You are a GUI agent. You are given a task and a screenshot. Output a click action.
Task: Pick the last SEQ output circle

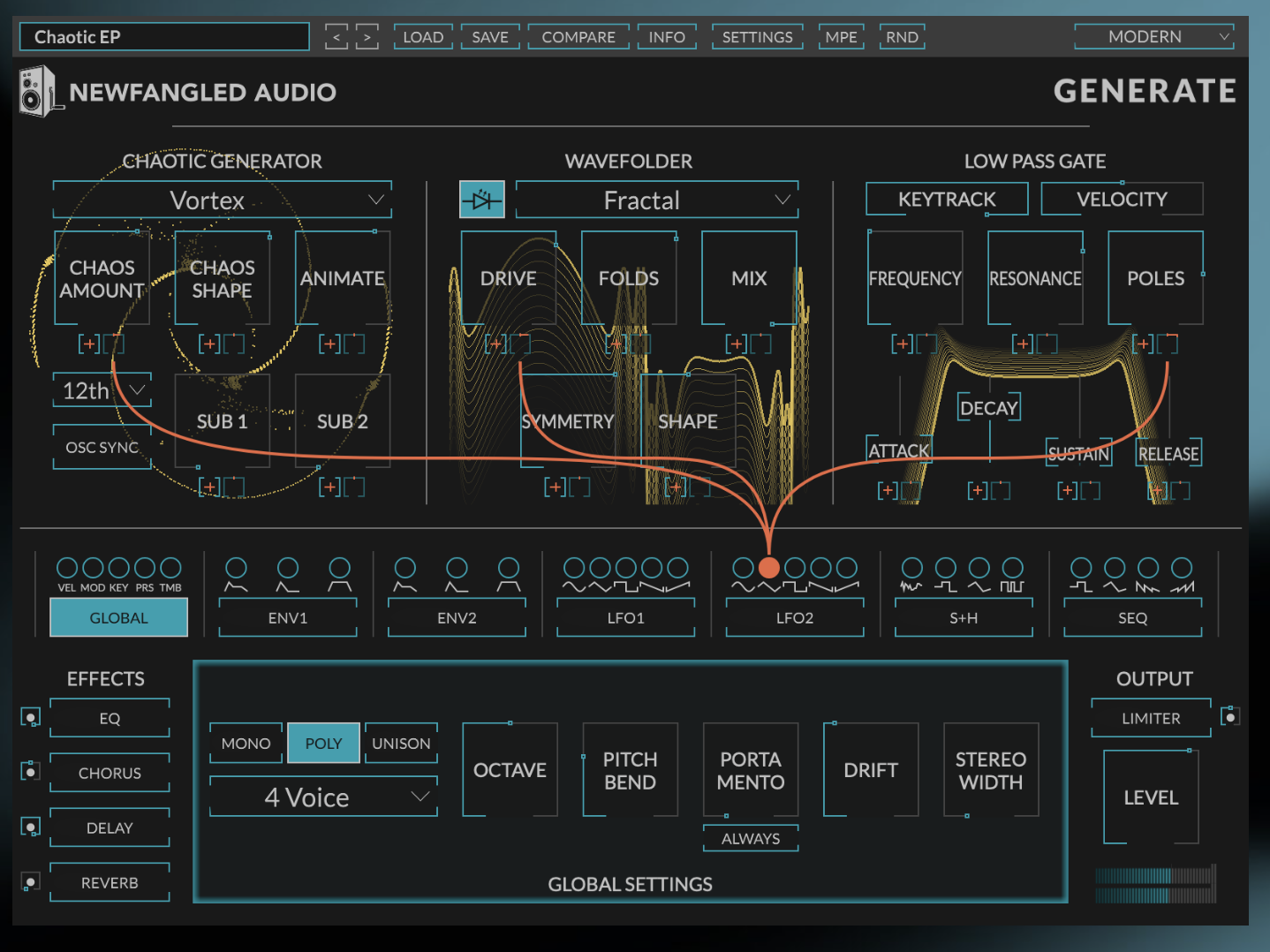tap(1182, 567)
